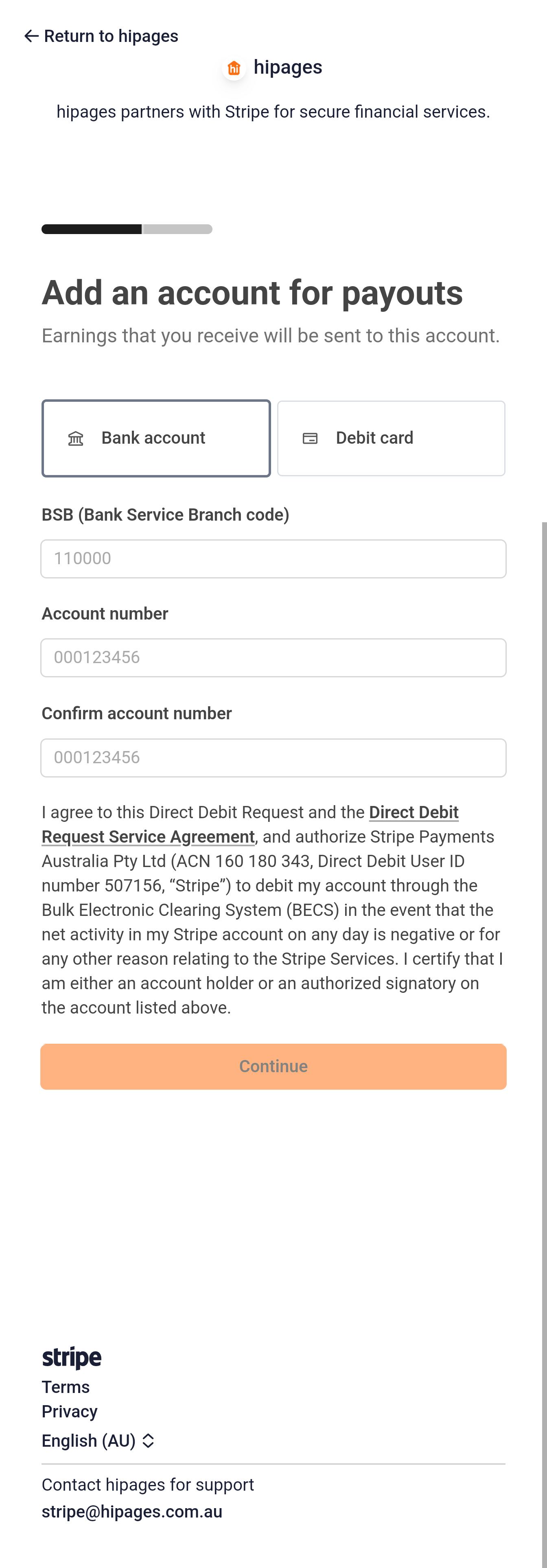Screen dimensions: 547x1568
Task: Click the Account number field
Action: (x=273, y=657)
